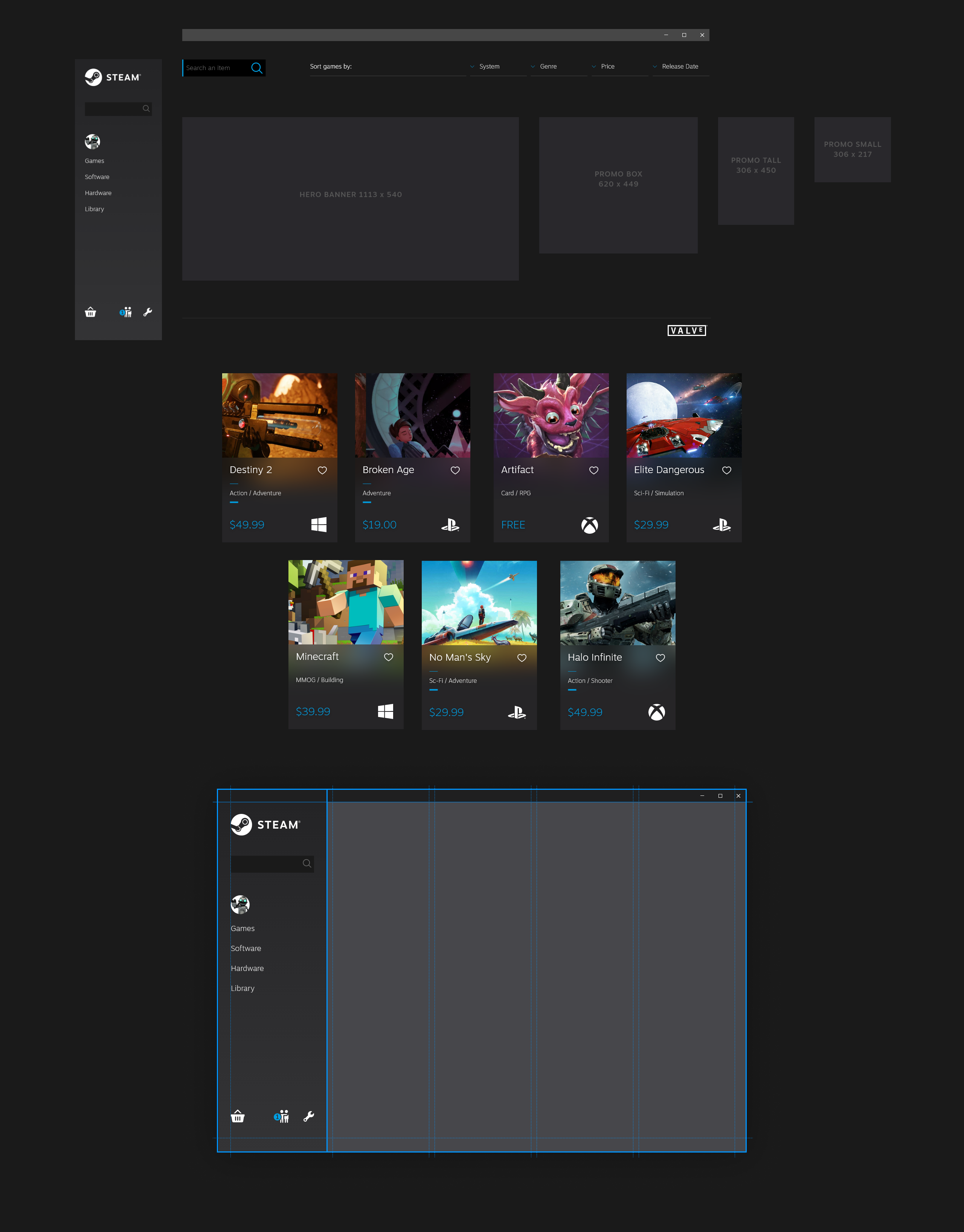Click the shopping basket icon in top sidebar

(90, 312)
